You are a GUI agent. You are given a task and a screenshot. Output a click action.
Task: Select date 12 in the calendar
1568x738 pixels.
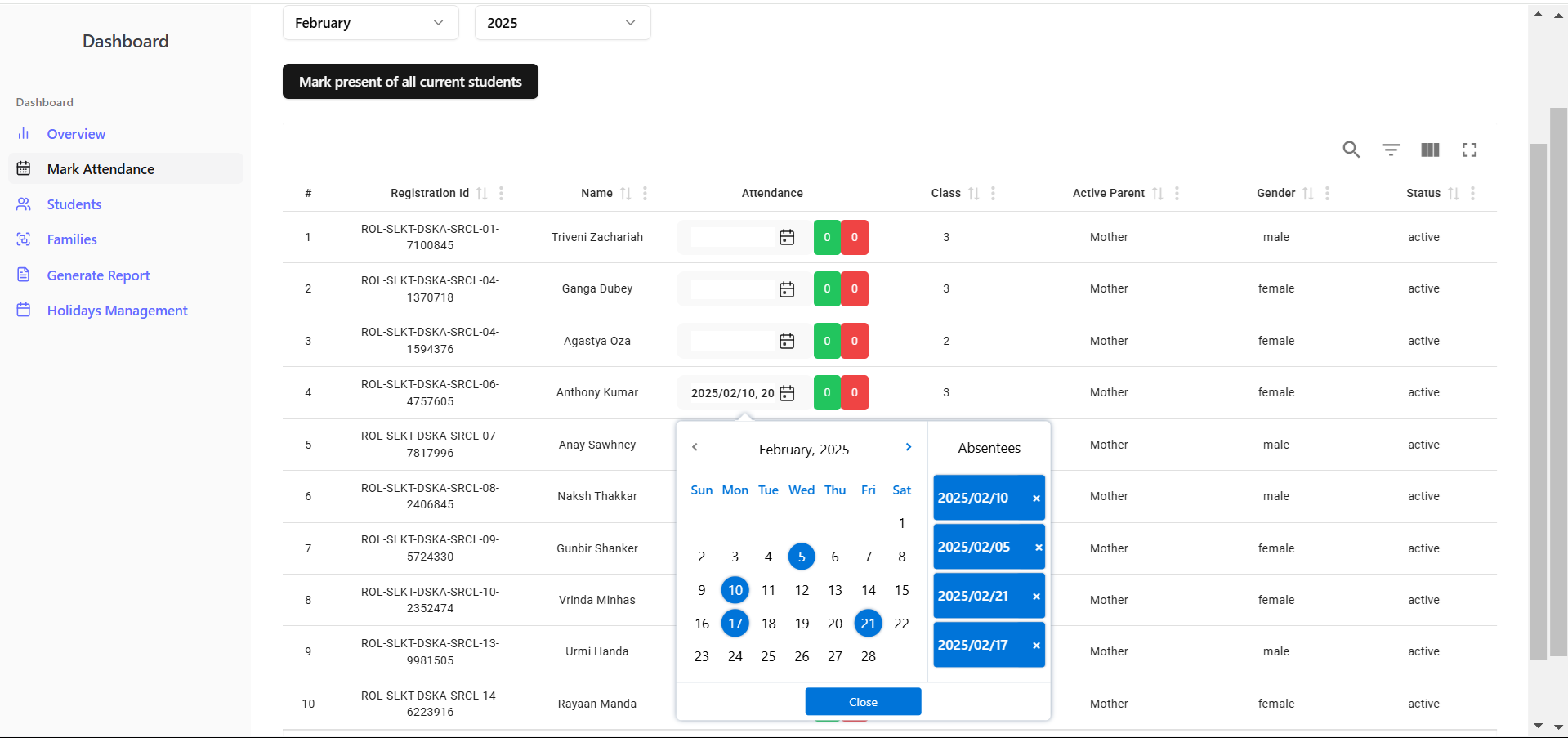(x=802, y=590)
